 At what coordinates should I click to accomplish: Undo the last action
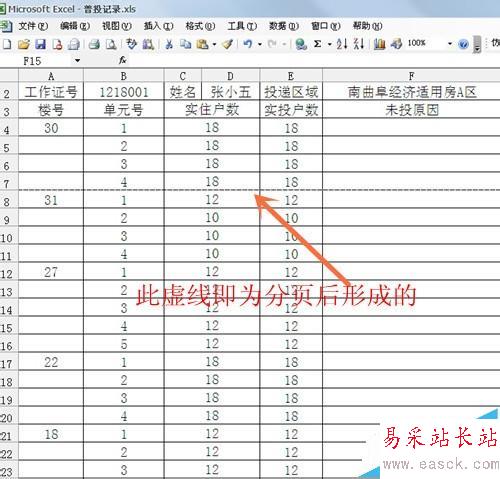pyautogui.click(x=248, y=44)
